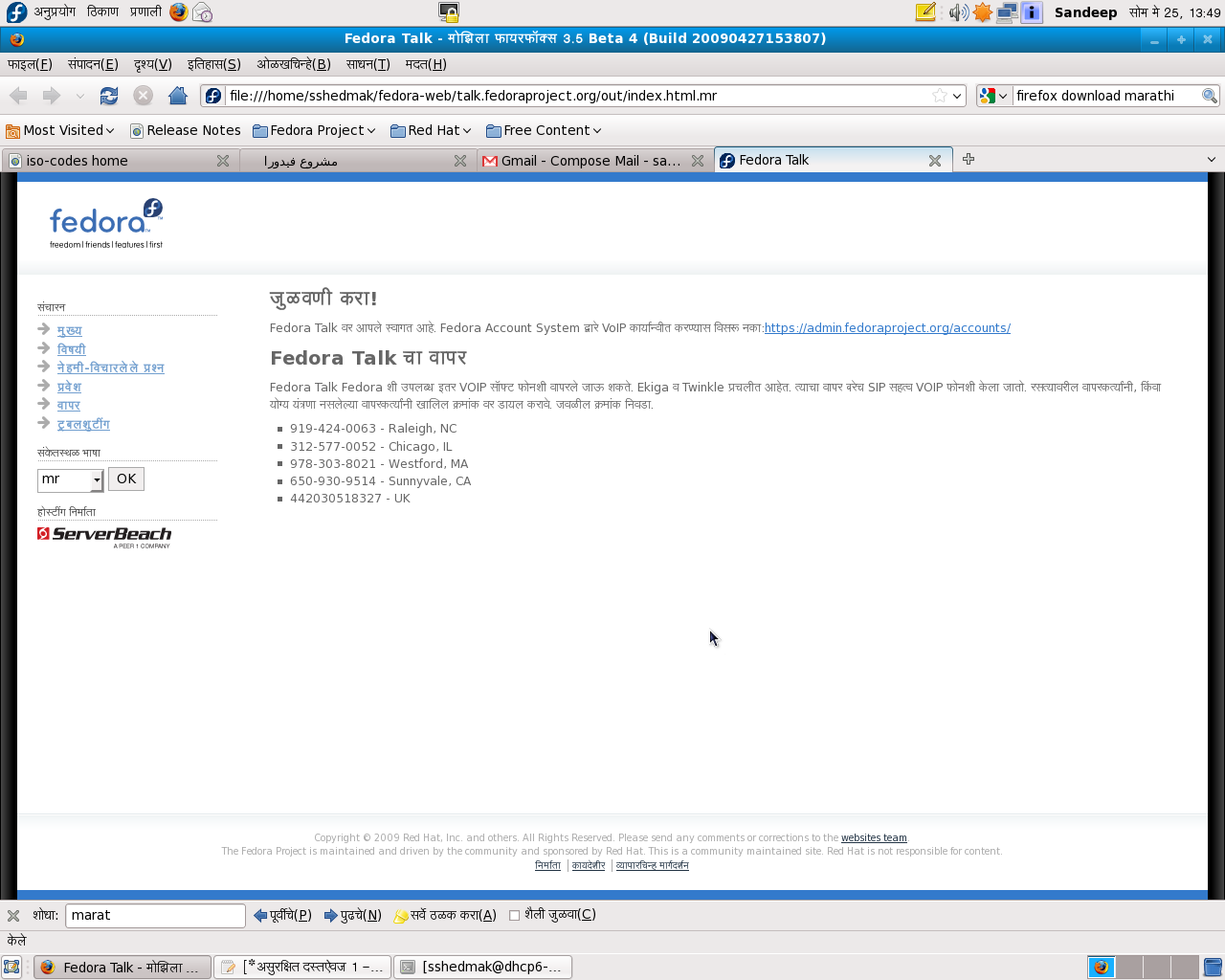This screenshot has height=980, width=1225.
Task: Switch to the Gmail Compose Mail tab
Action: pos(593,161)
